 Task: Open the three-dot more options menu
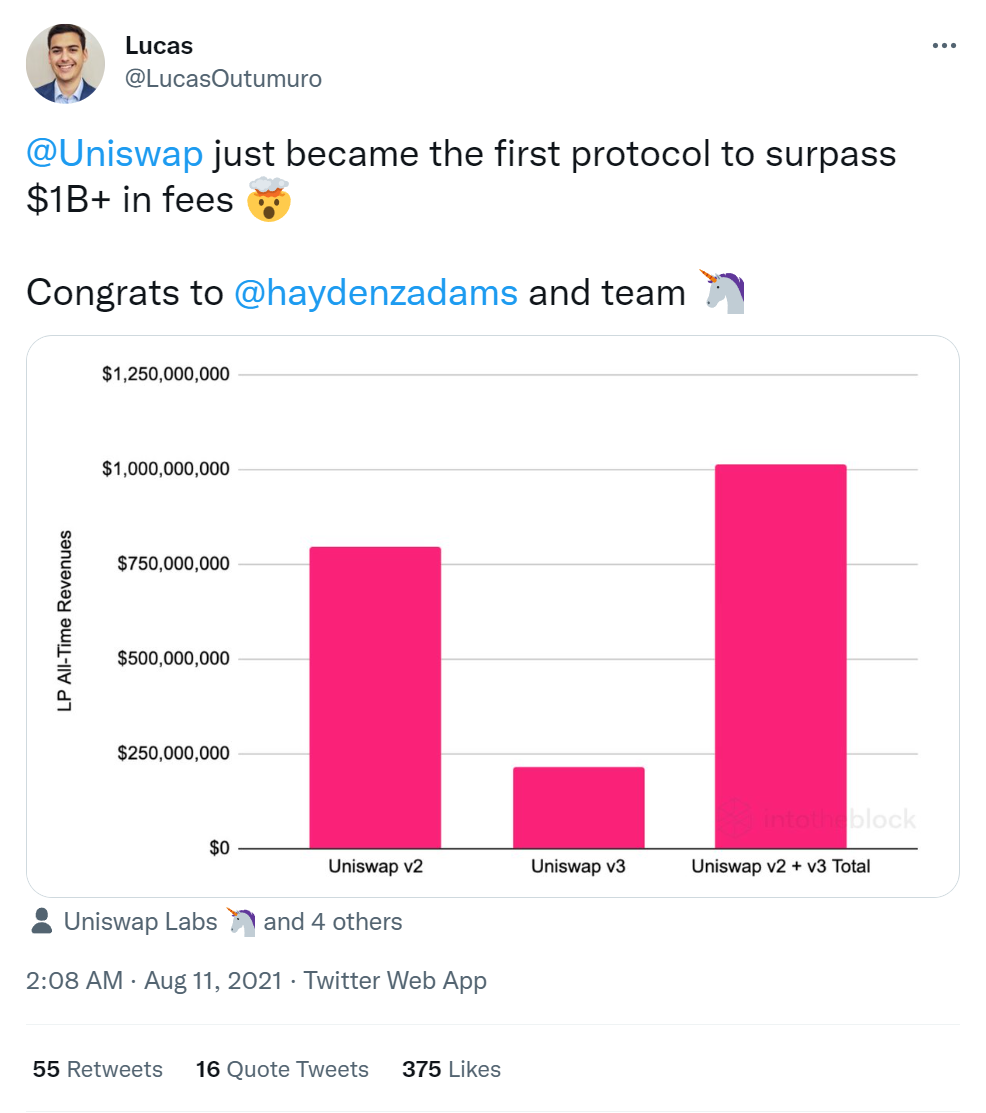[x=944, y=46]
